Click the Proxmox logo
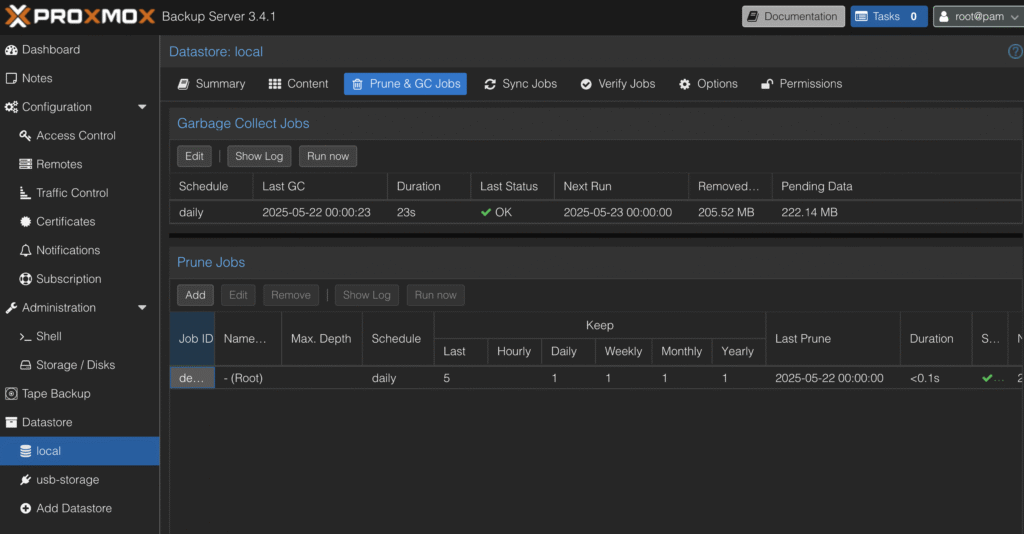The width and height of the screenshot is (1024, 534). pos(80,16)
